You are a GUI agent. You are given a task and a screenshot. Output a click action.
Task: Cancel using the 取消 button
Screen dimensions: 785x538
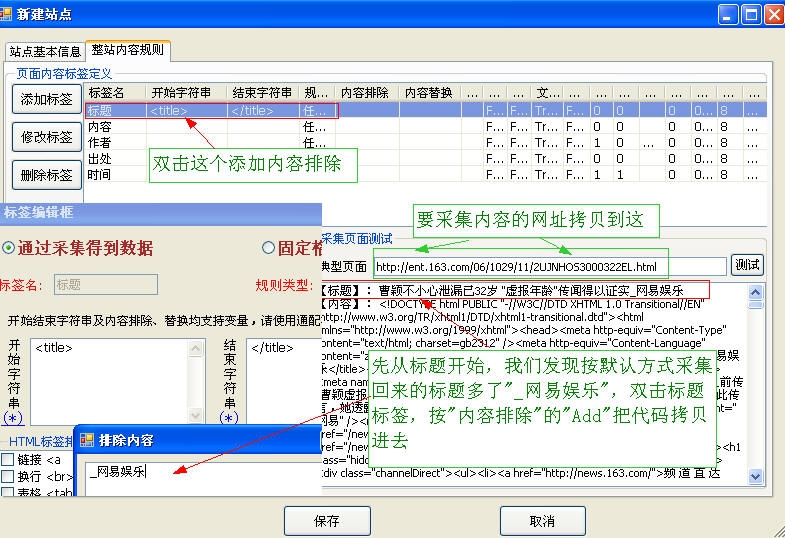542,521
